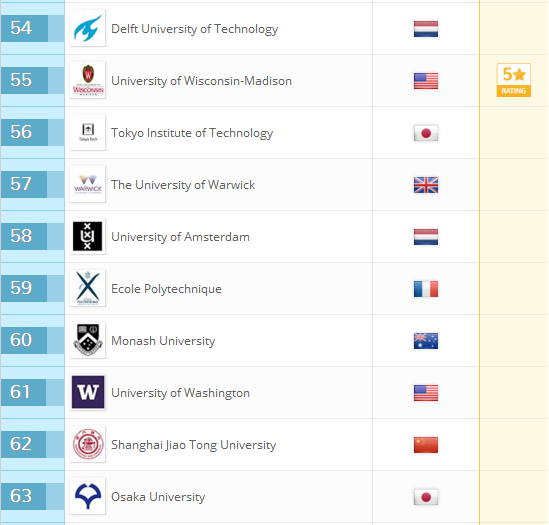Click the French flag beside Ecole Polytechnique
The width and height of the screenshot is (549, 525).
426,289
